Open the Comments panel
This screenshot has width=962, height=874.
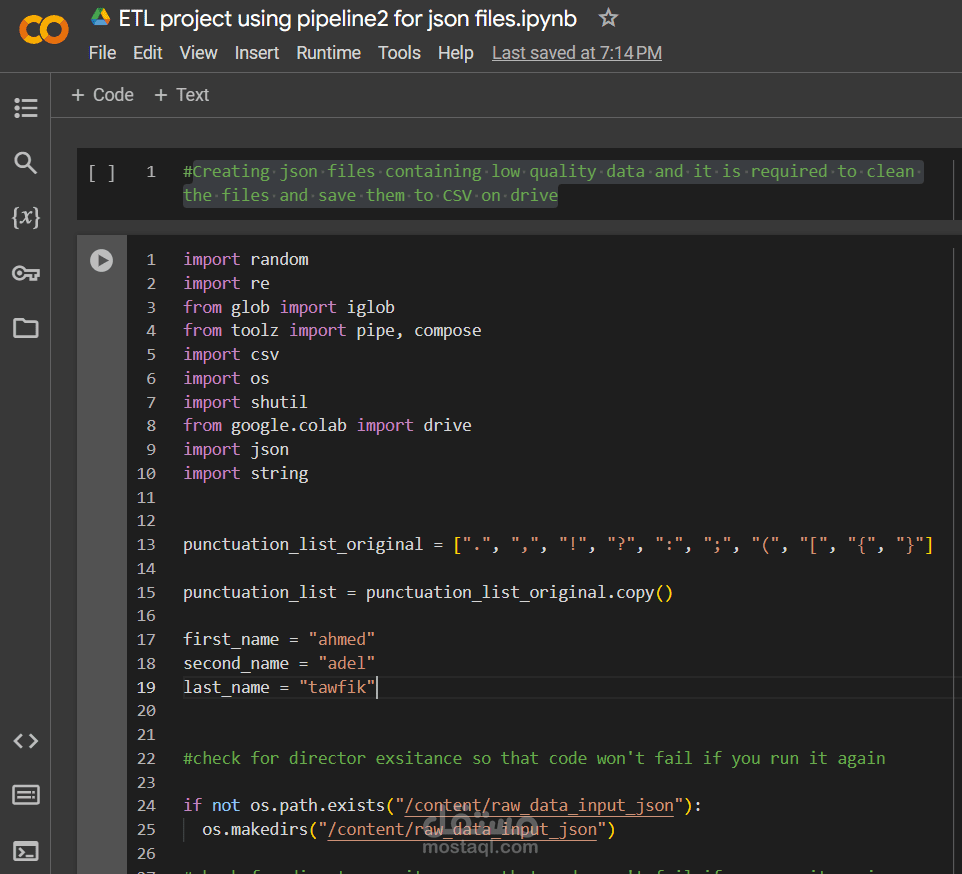tap(25, 795)
